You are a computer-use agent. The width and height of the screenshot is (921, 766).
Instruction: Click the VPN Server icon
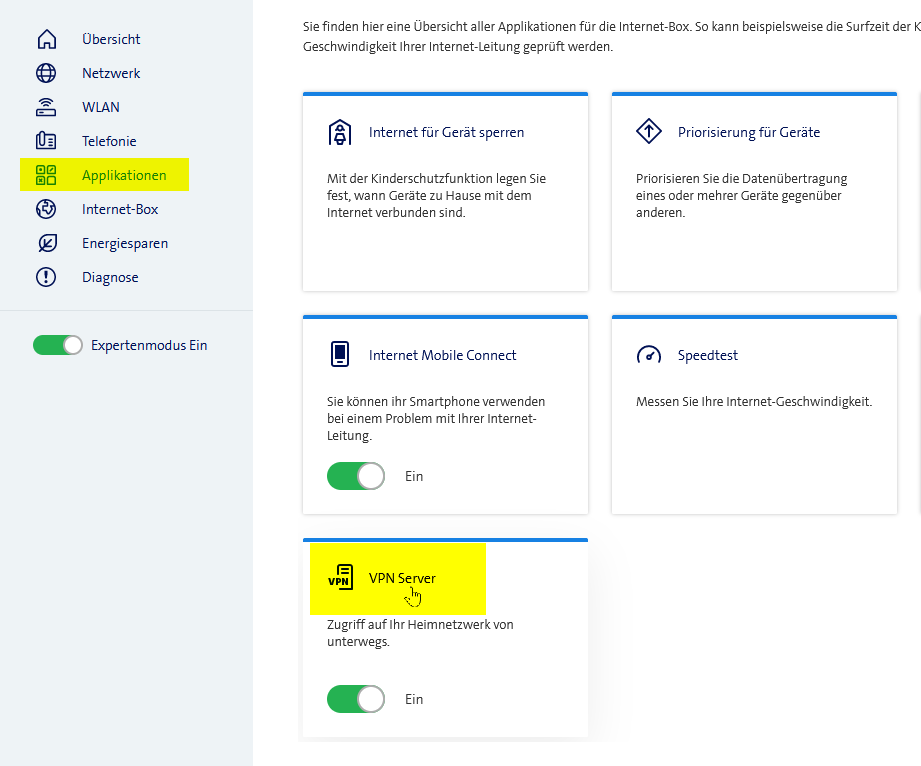[x=340, y=578]
